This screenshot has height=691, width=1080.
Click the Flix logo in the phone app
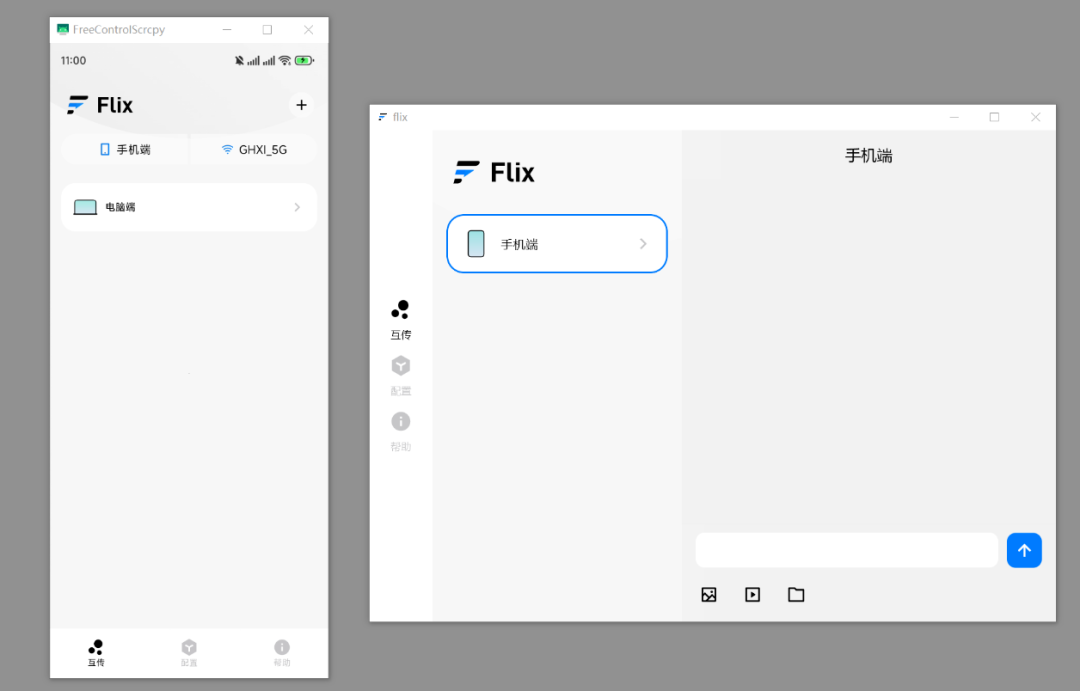(100, 105)
